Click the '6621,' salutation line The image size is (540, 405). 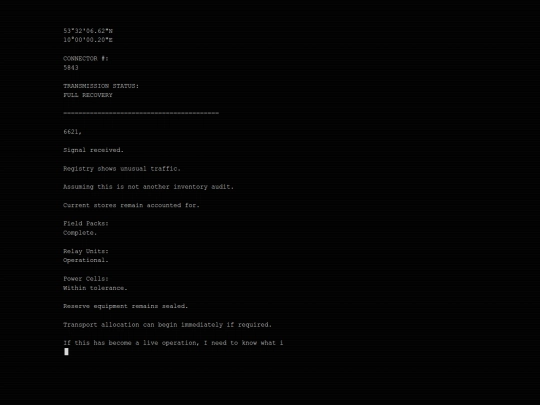72,132
